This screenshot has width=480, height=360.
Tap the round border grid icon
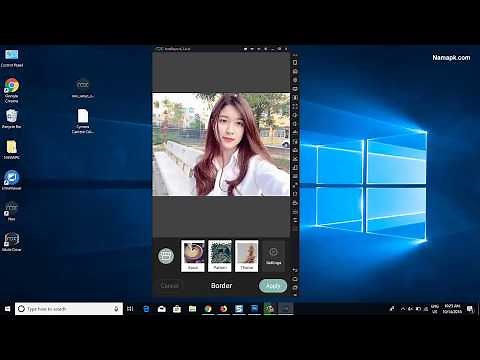pyautogui.click(x=166, y=256)
